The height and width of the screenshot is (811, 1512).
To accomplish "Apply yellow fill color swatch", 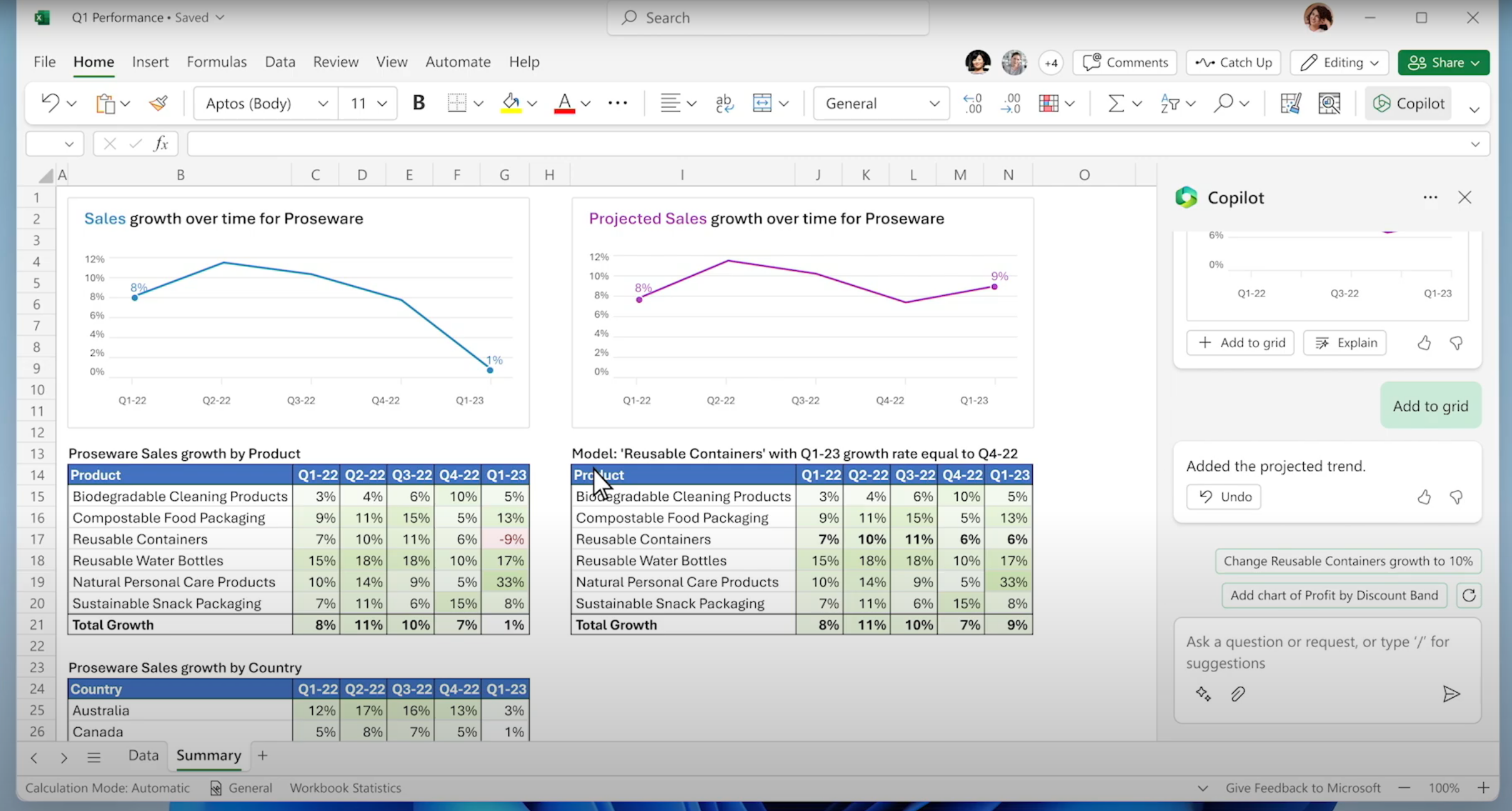I will pyautogui.click(x=511, y=103).
